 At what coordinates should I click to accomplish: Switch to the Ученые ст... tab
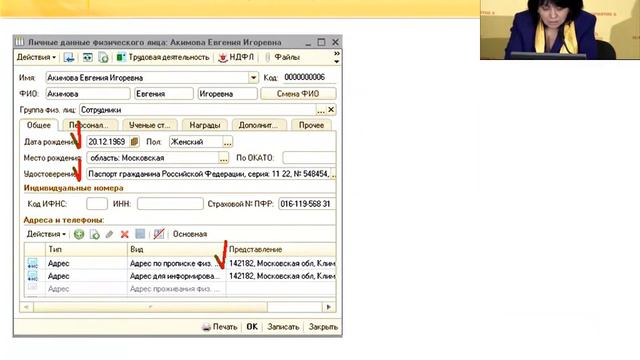coord(150,125)
